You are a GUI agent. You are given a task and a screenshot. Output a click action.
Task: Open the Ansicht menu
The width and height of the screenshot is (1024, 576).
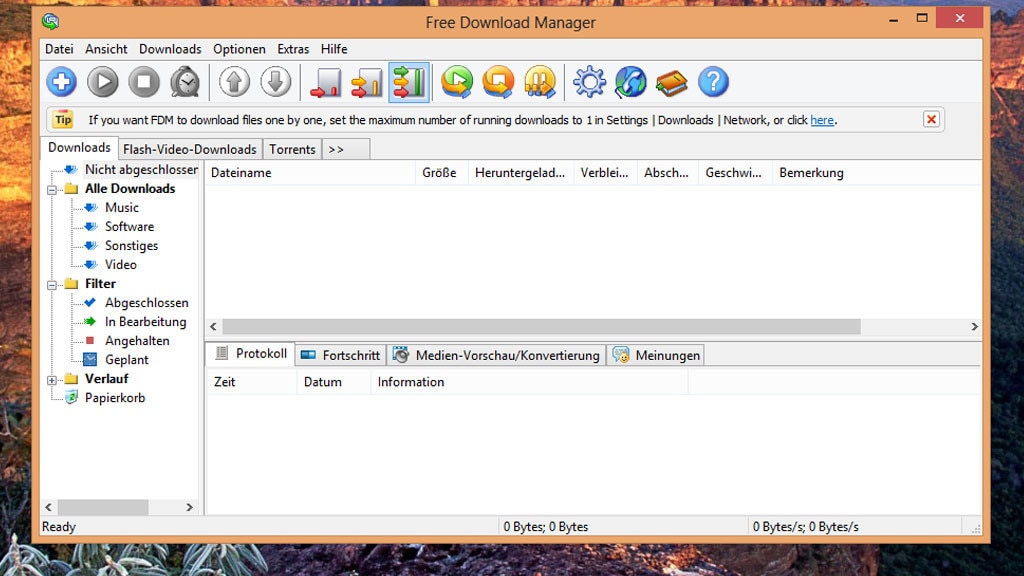click(x=106, y=49)
